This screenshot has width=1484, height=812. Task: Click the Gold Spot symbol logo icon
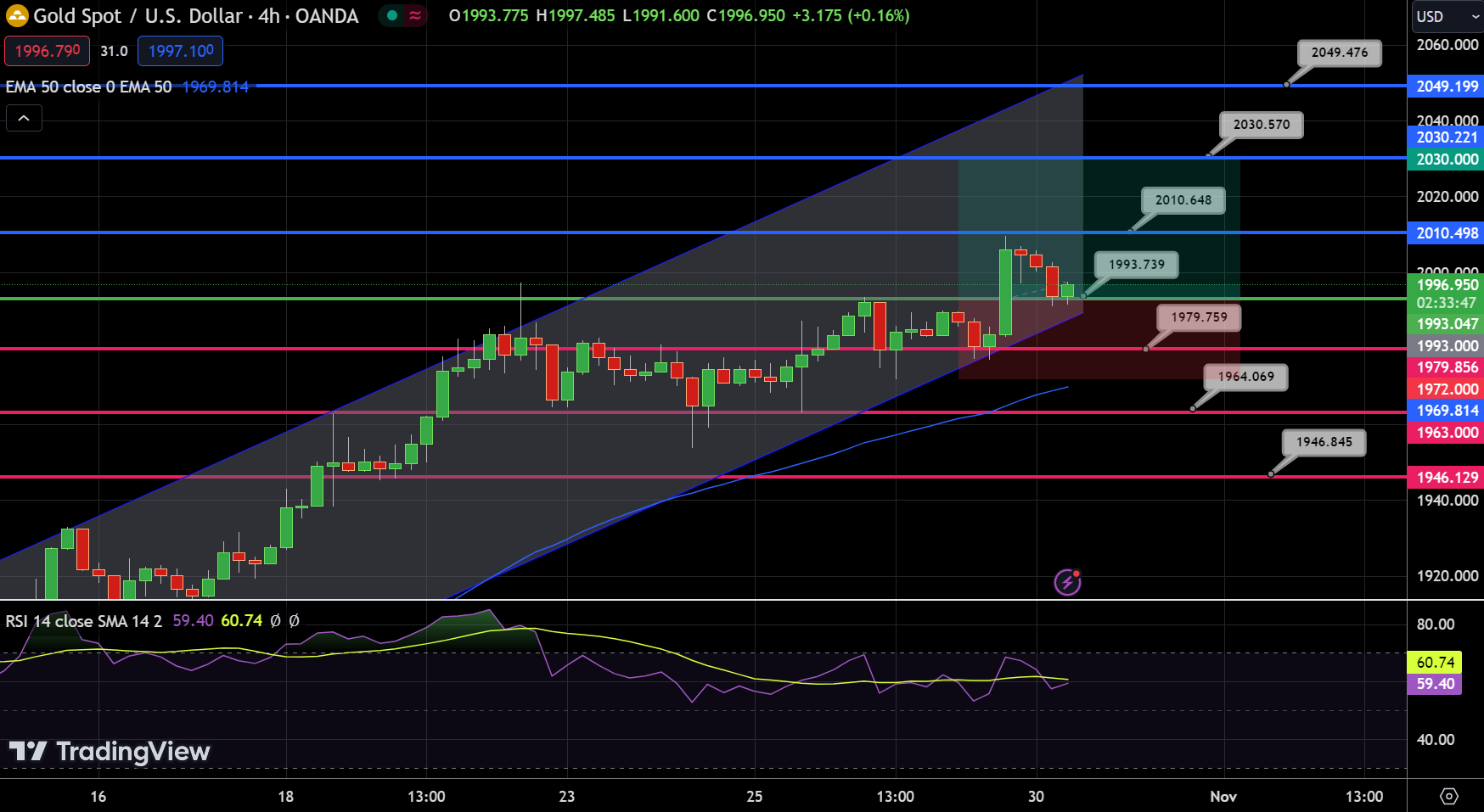[x=17, y=15]
